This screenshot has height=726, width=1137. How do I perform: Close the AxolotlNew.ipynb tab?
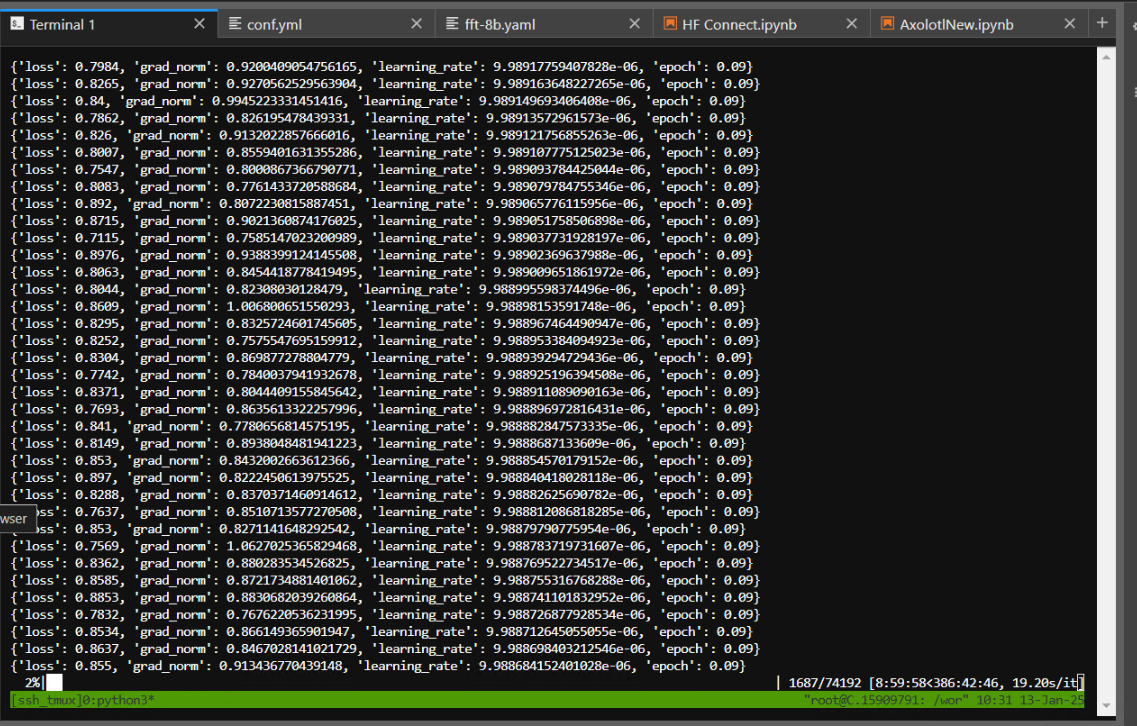tap(1070, 24)
